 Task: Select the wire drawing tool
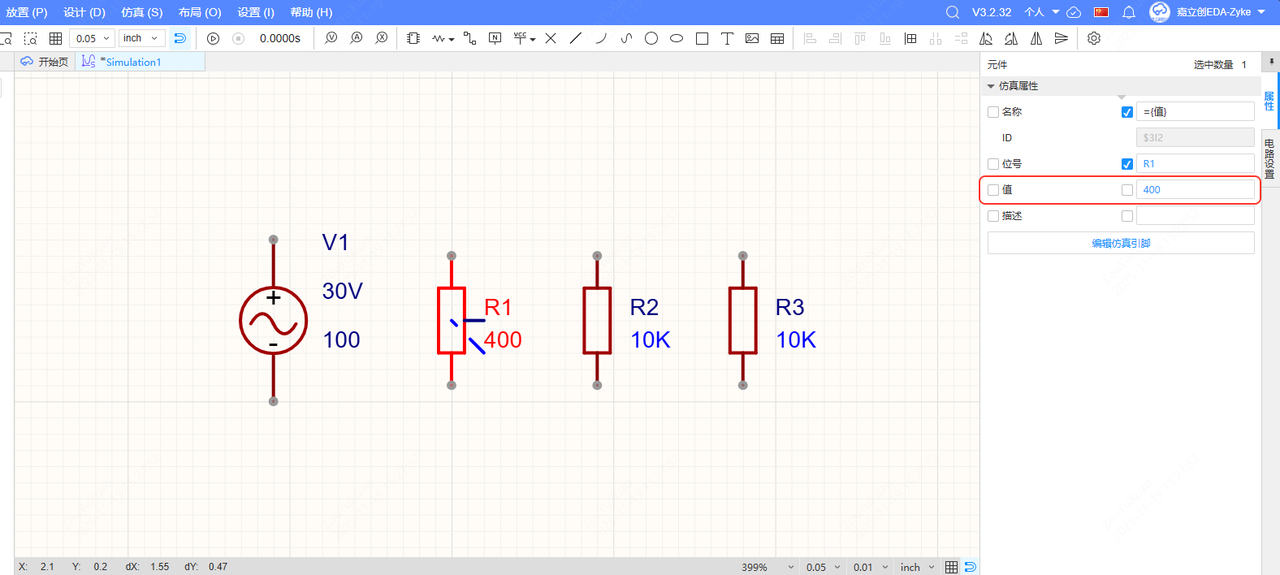click(470, 39)
